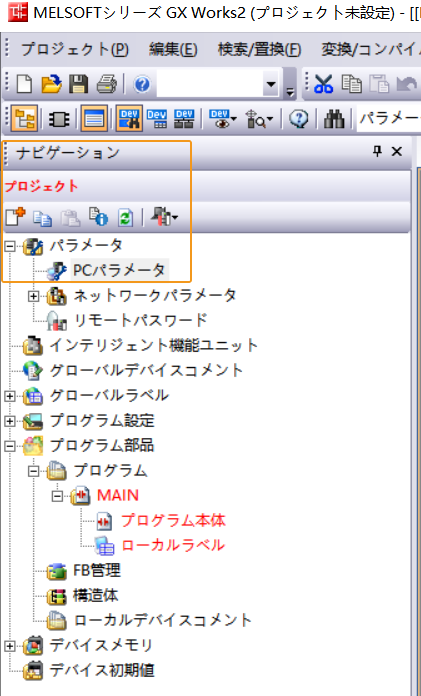
Task: Click the speech bubble question mark icon
Action: coord(299,119)
